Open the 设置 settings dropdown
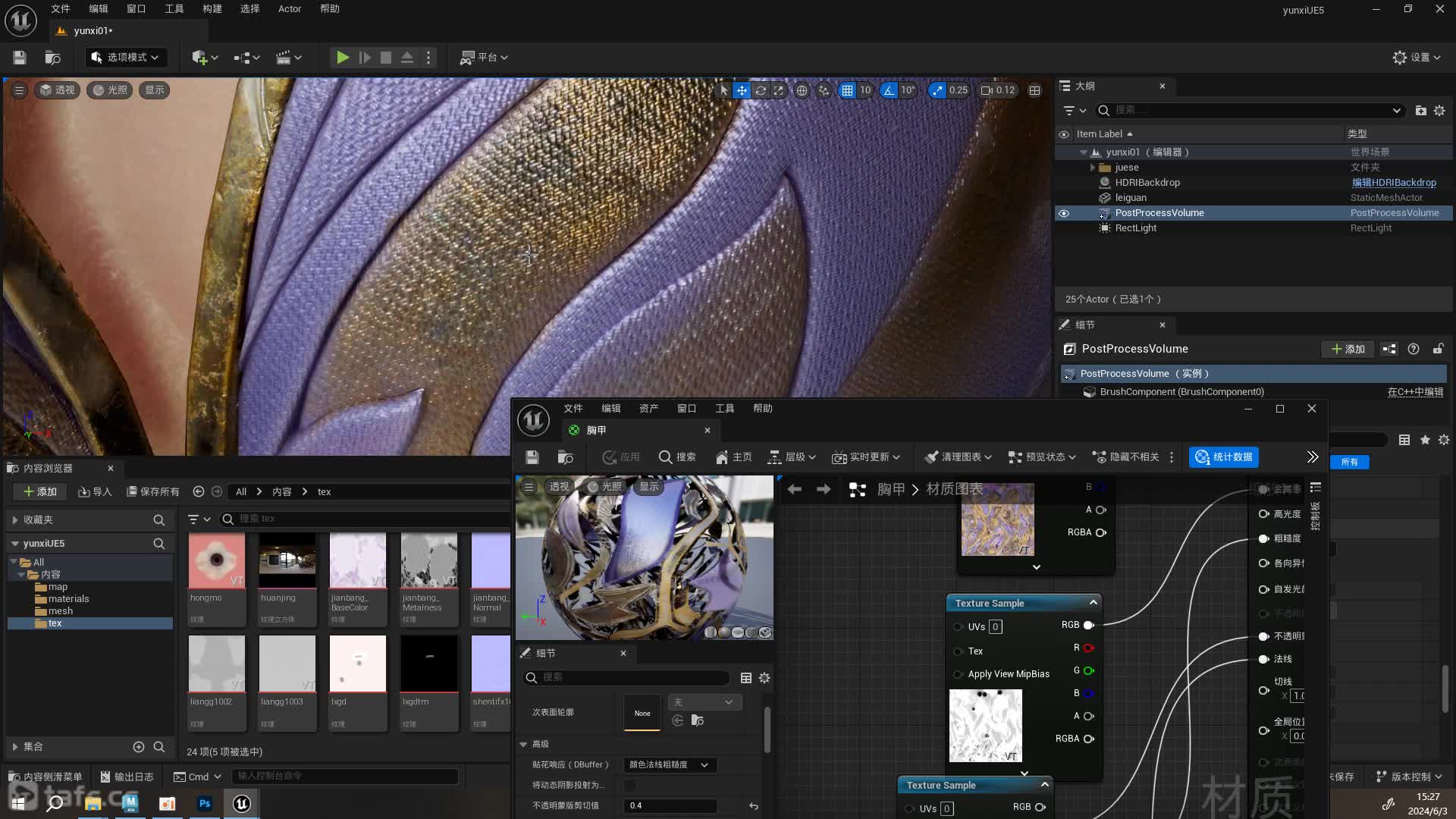Viewport: 1456px width, 819px height. pyautogui.click(x=1417, y=58)
